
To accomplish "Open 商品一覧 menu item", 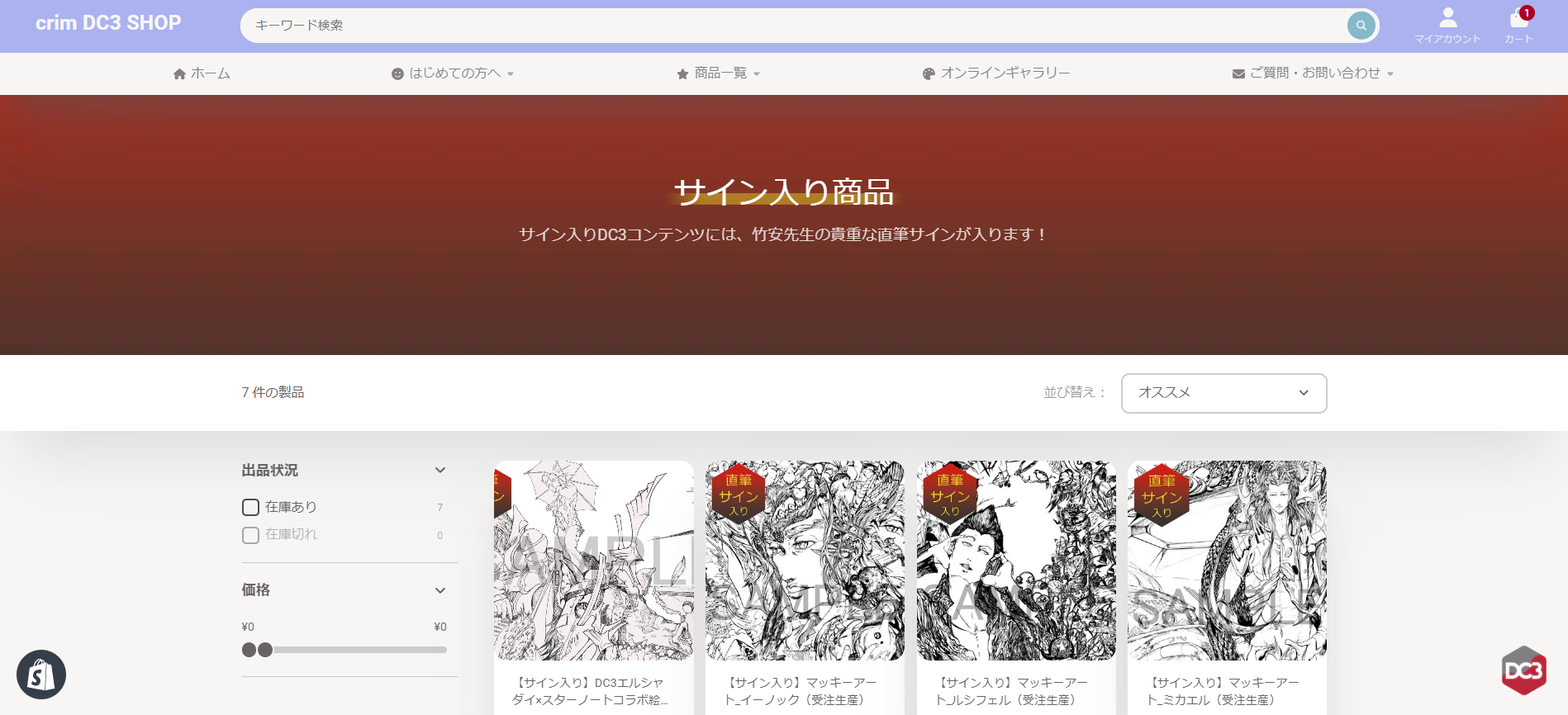I will (x=720, y=73).
